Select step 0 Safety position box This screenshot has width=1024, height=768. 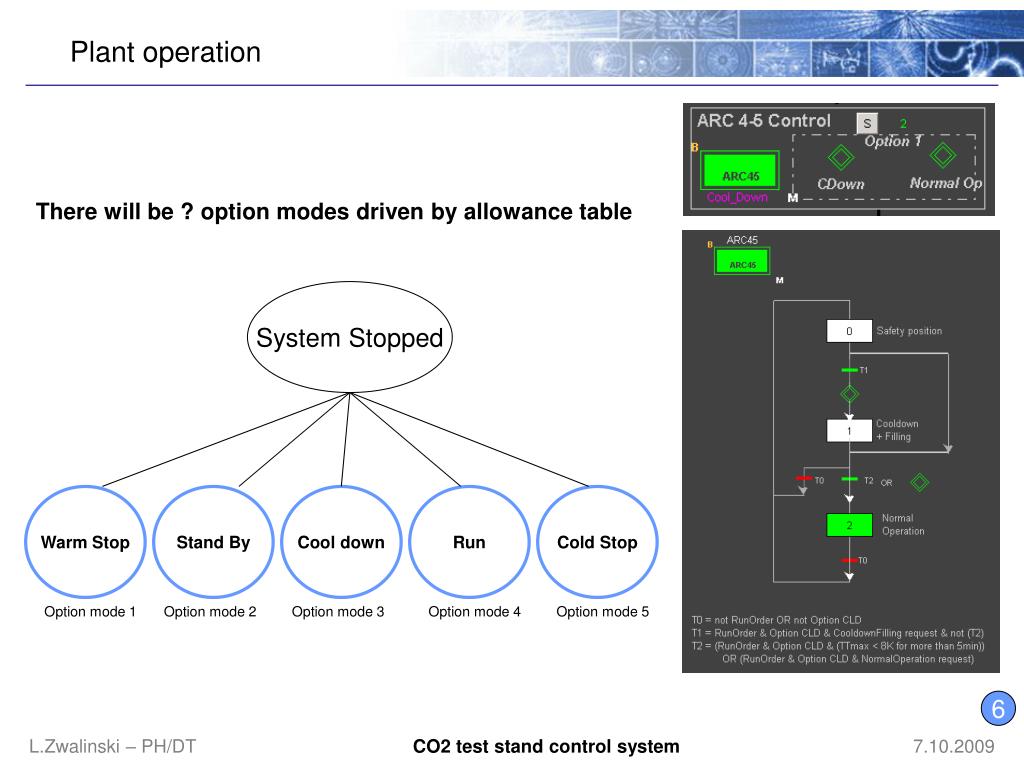849,331
